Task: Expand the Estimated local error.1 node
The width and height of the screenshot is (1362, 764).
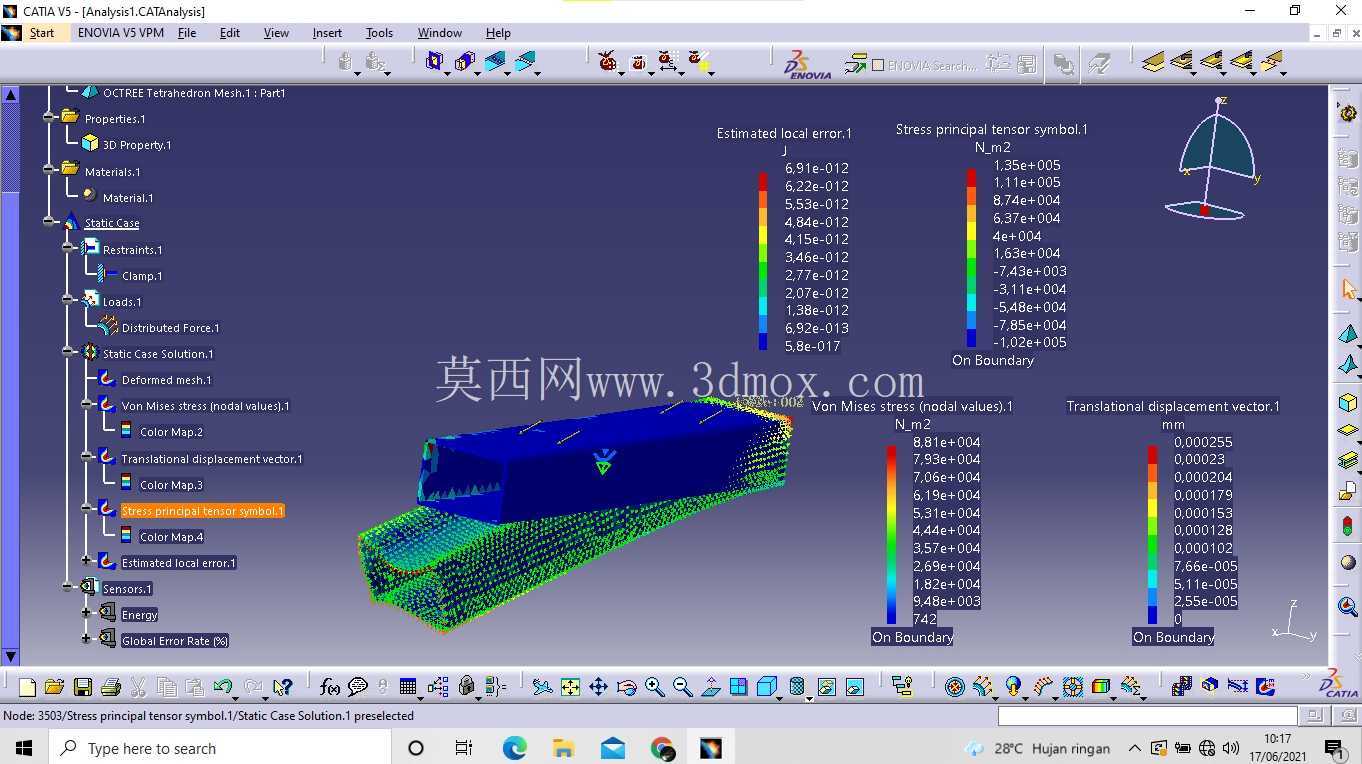Action: 87,561
